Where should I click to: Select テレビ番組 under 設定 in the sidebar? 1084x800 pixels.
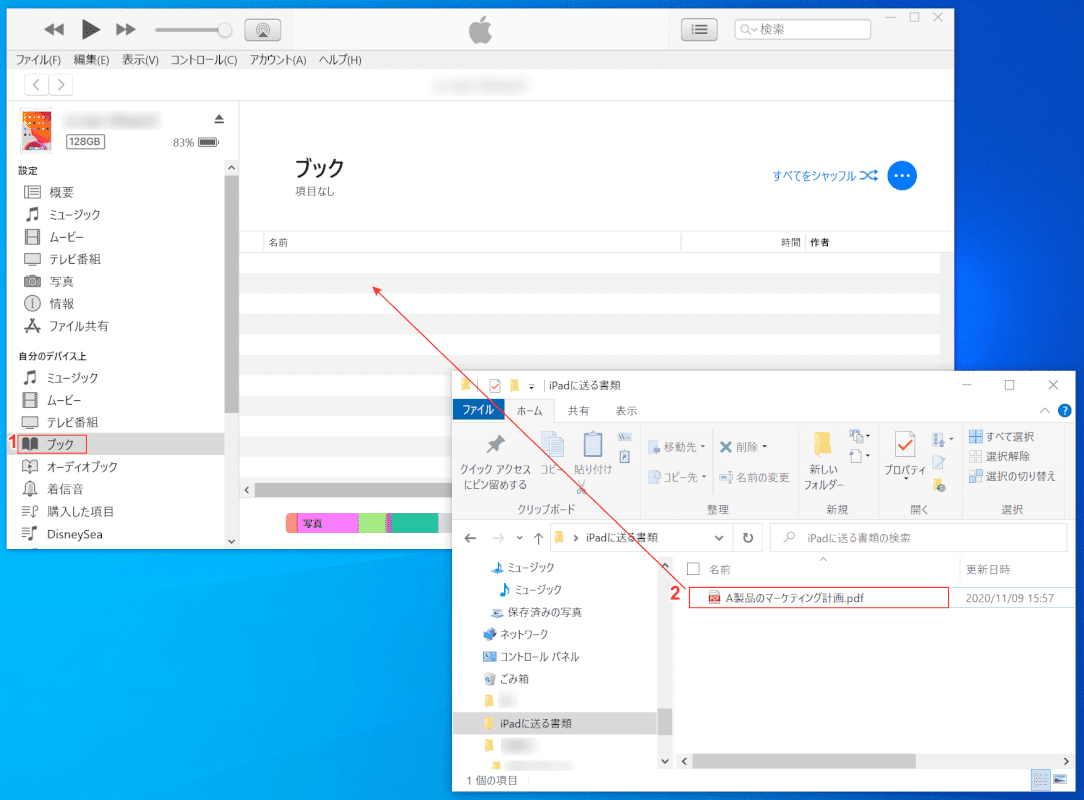74,259
